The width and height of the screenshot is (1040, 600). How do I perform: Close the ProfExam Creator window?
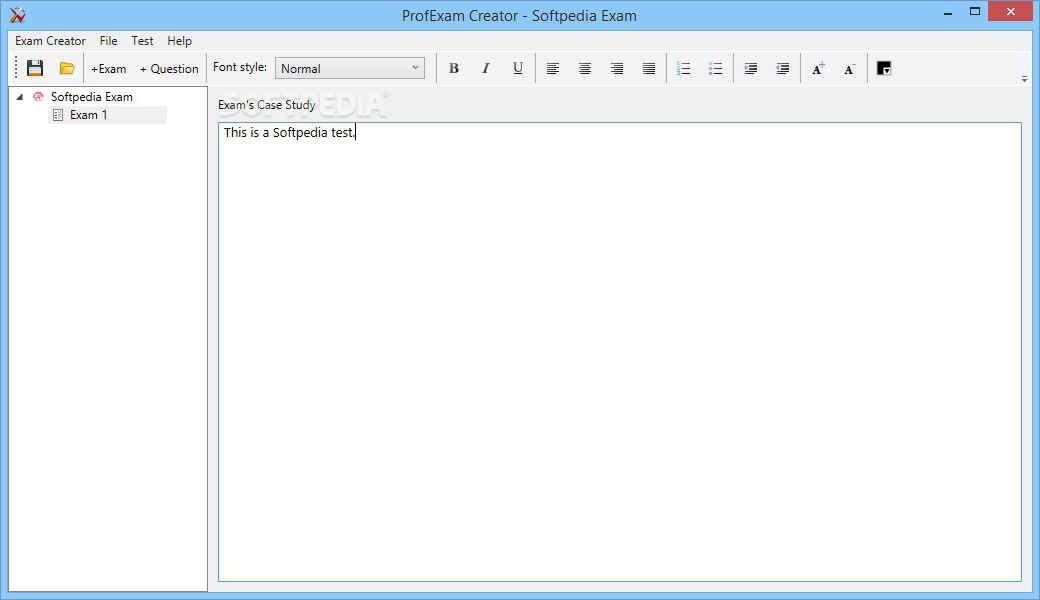(1011, 11)
